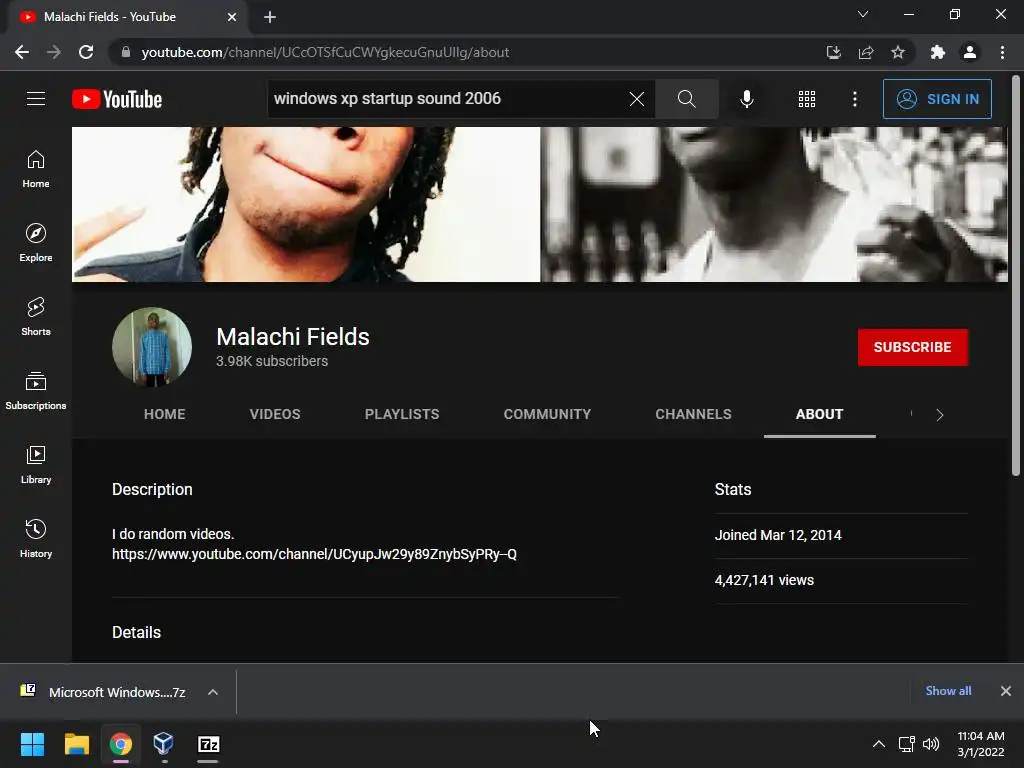Open Chrome extensions puzzle icon
1024x768 pixels.
pos(938,52)
